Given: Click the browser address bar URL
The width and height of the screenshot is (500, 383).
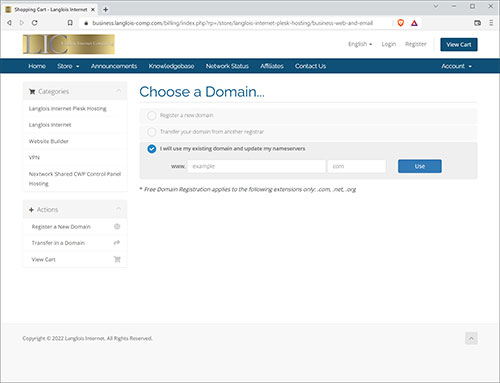Looking at the screenshot, I should (x=232, y=23).
